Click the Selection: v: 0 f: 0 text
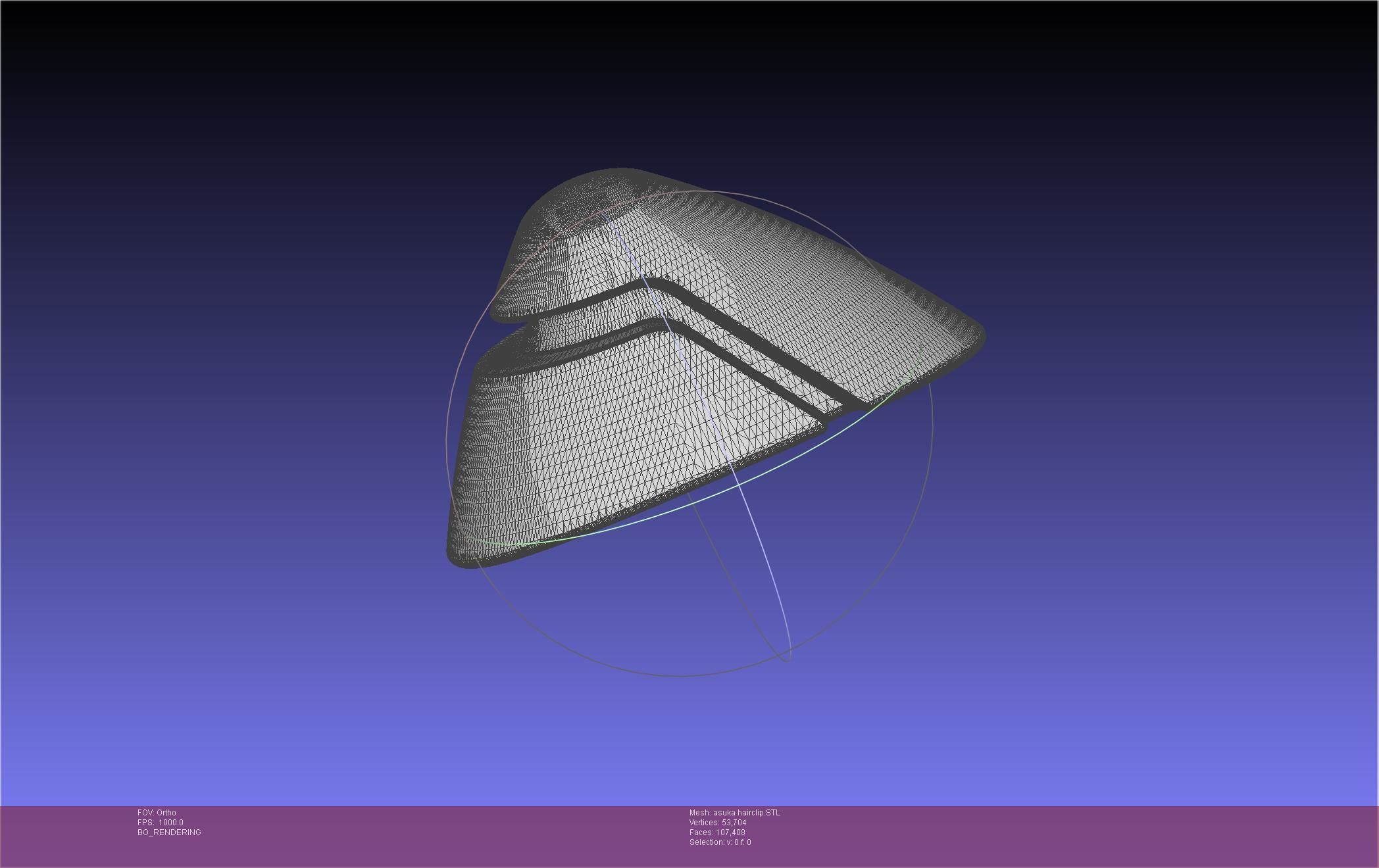The width and height of the screenshot is (1379, 868). [720, 842]
